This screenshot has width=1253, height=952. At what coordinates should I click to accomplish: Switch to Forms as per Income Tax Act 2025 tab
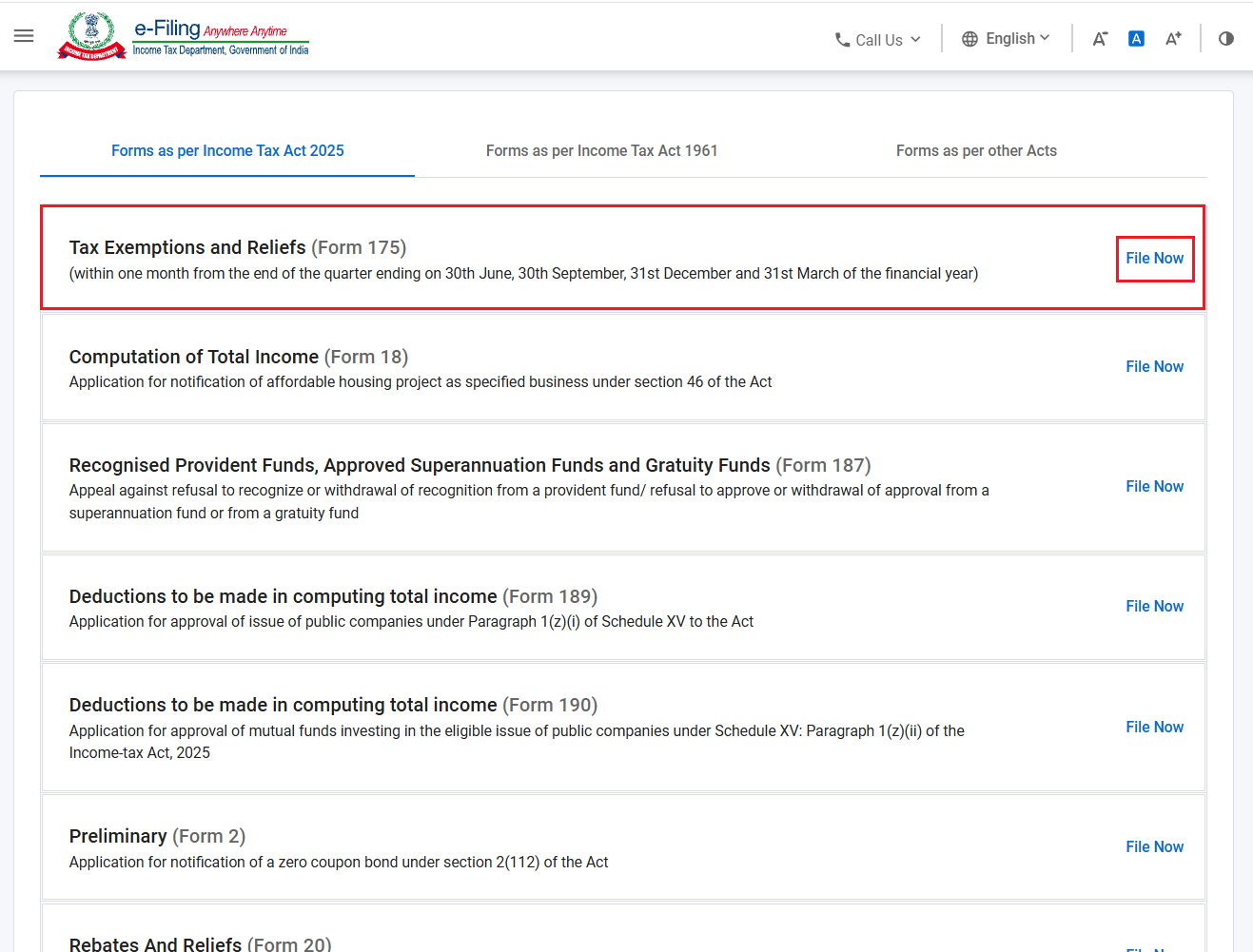coord(227,150)
